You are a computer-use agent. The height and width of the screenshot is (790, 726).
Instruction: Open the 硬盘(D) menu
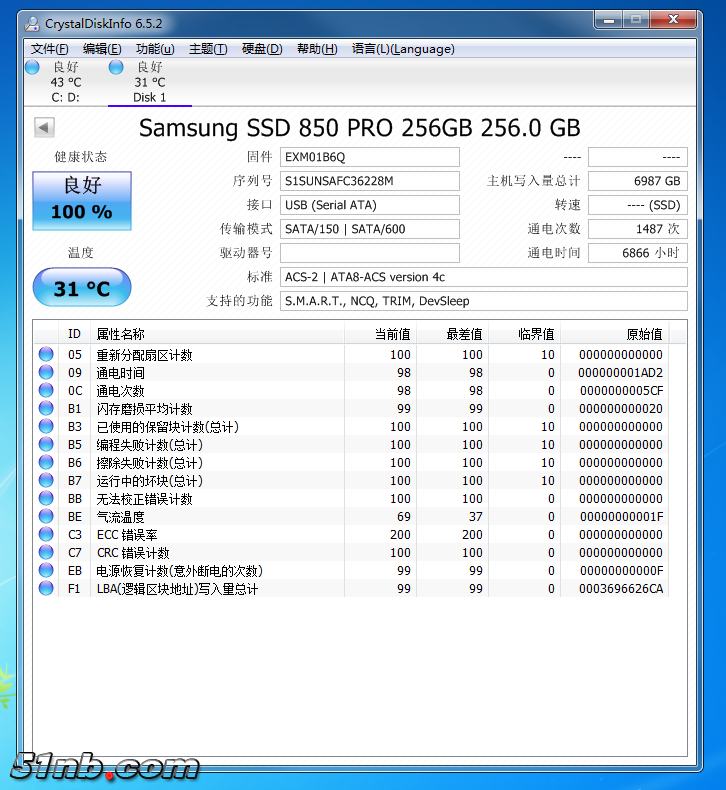[x=262, y=49]
